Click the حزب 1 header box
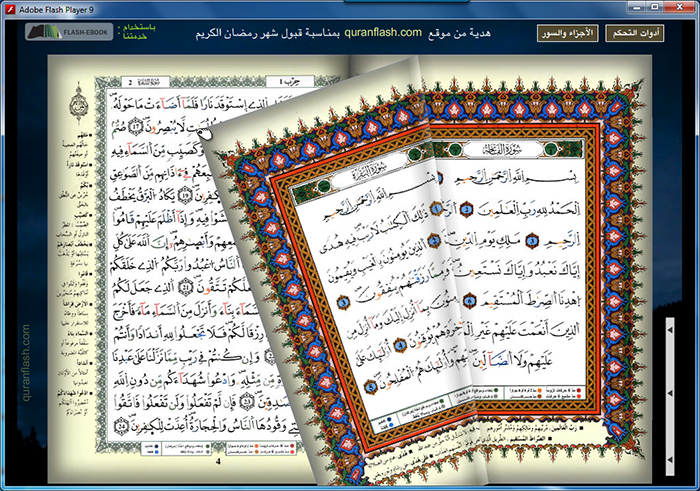Image resolution: width=700 pixels, height=491 pixels. click(290, 82)
